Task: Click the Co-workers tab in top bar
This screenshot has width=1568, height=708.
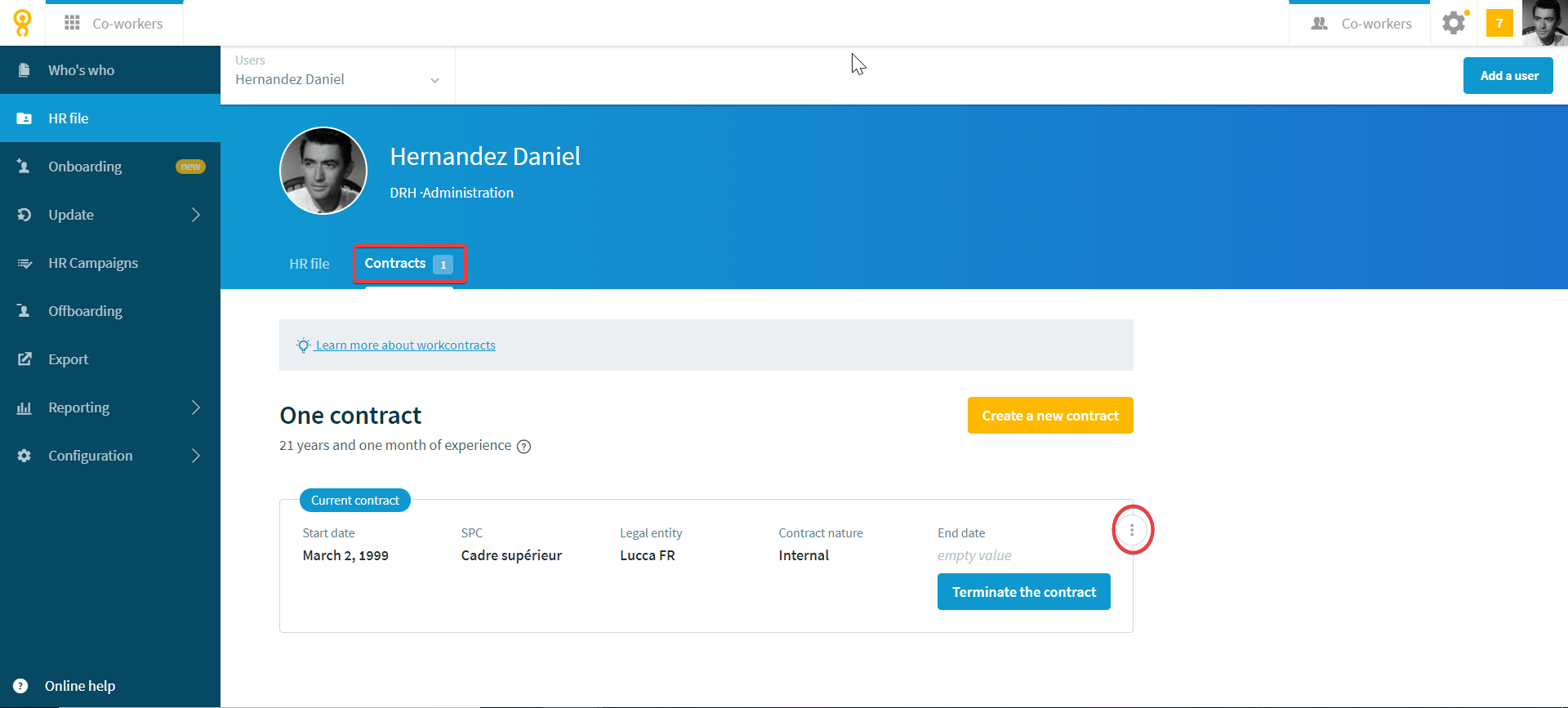Action: pos(114,24)
